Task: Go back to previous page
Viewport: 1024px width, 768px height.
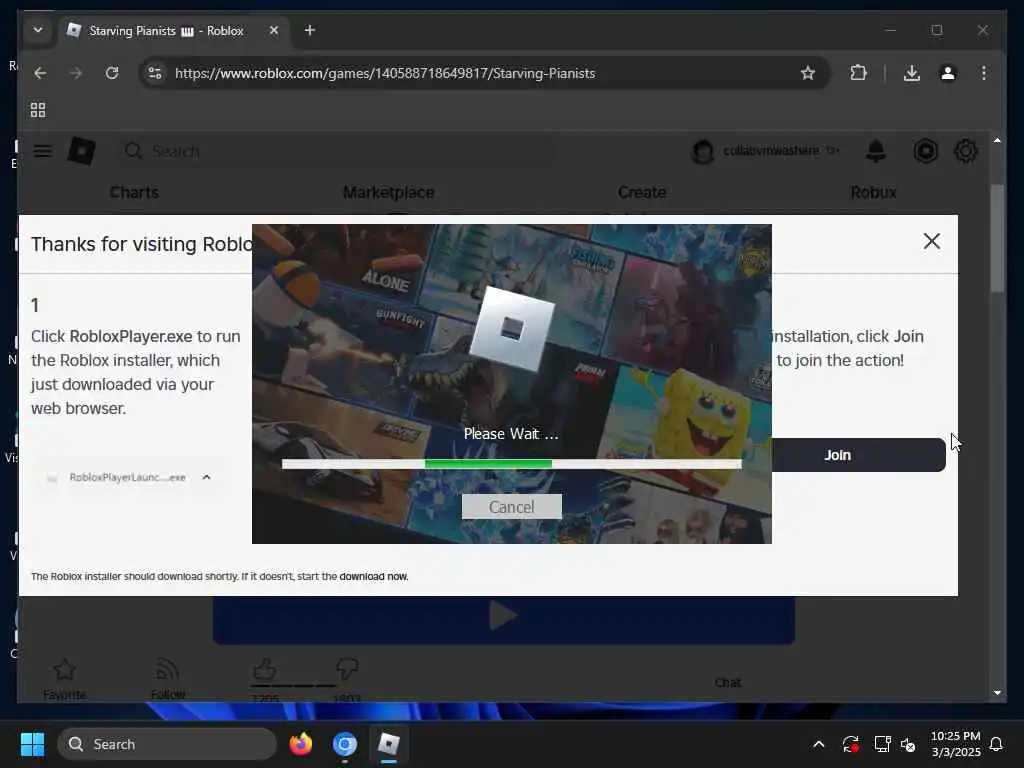Action: pos(40,73)
